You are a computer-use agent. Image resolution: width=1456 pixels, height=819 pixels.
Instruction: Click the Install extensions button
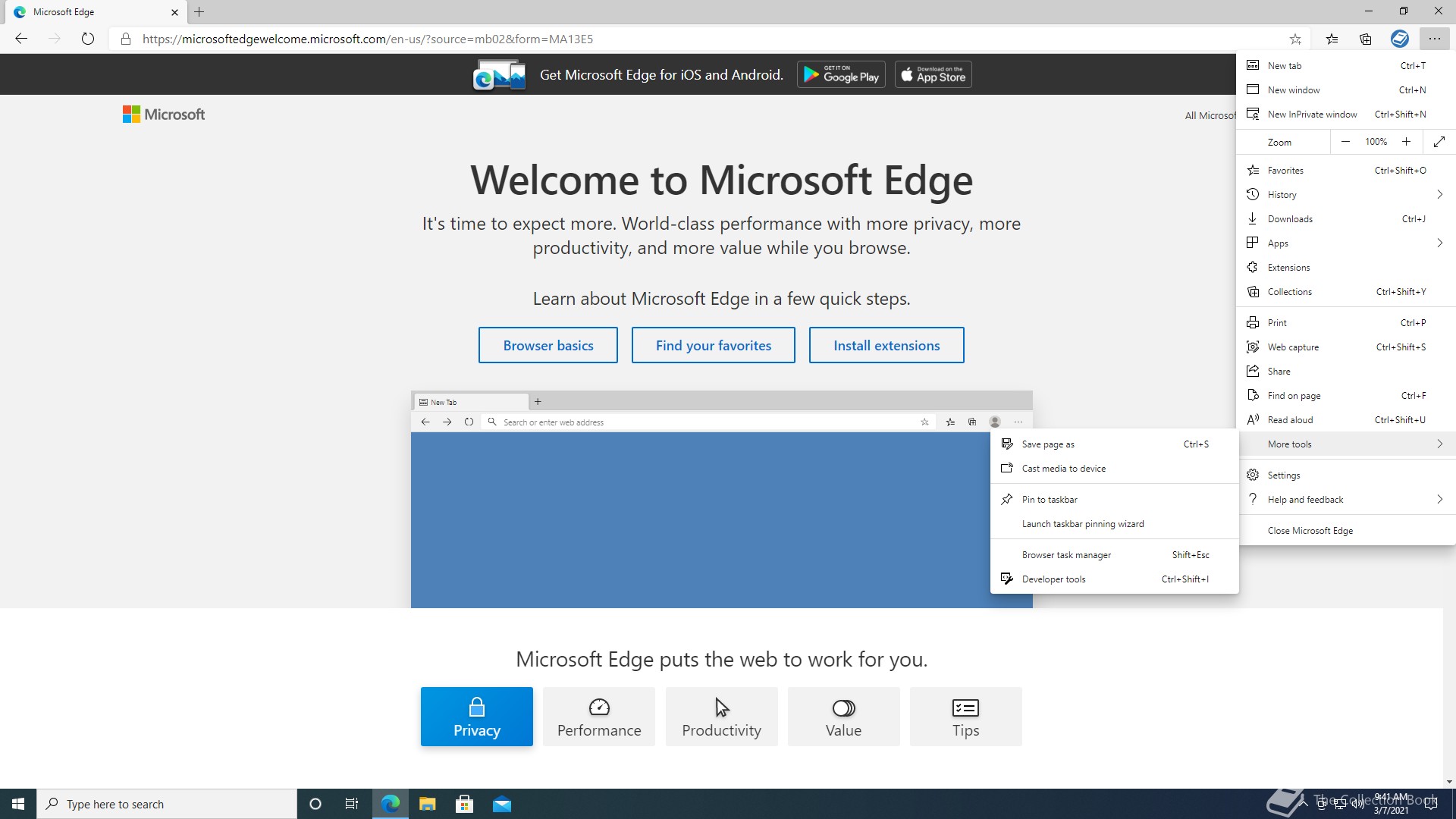click(x=886, y=346)
